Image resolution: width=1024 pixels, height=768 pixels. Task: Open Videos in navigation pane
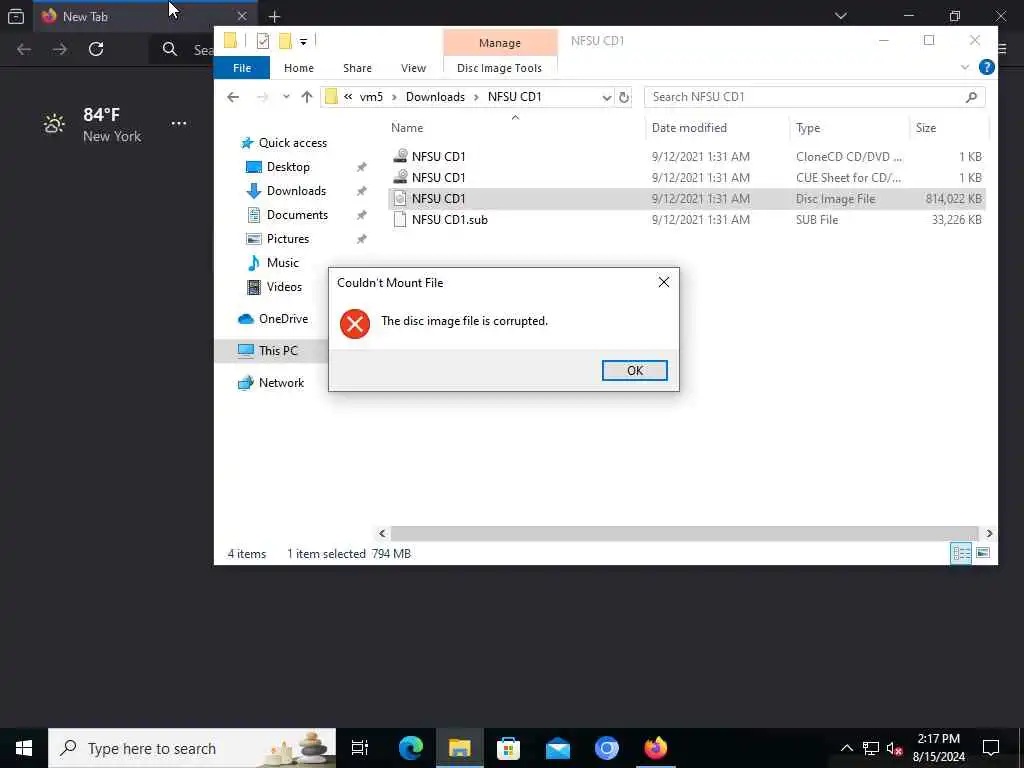283,287
